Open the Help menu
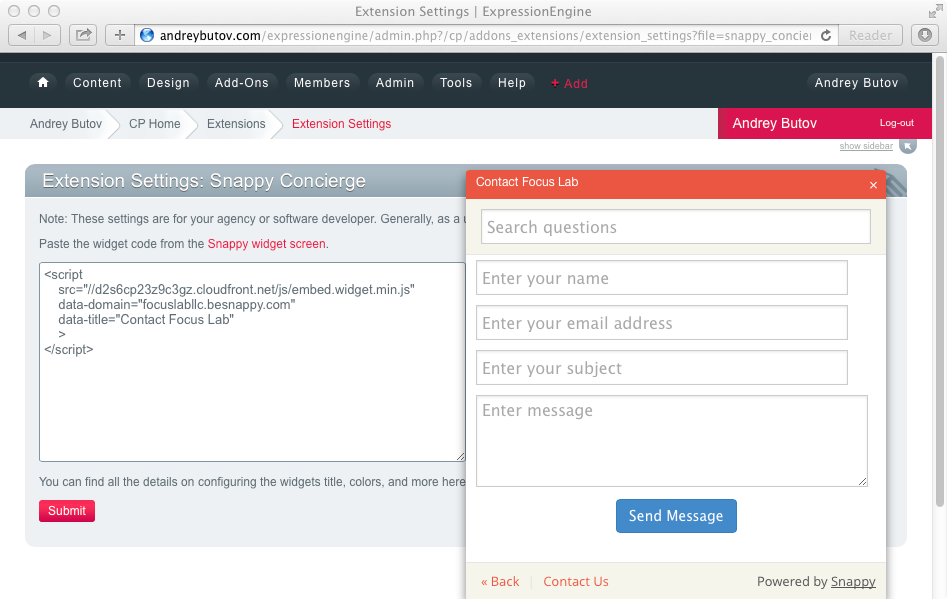 tap(512, 83)
